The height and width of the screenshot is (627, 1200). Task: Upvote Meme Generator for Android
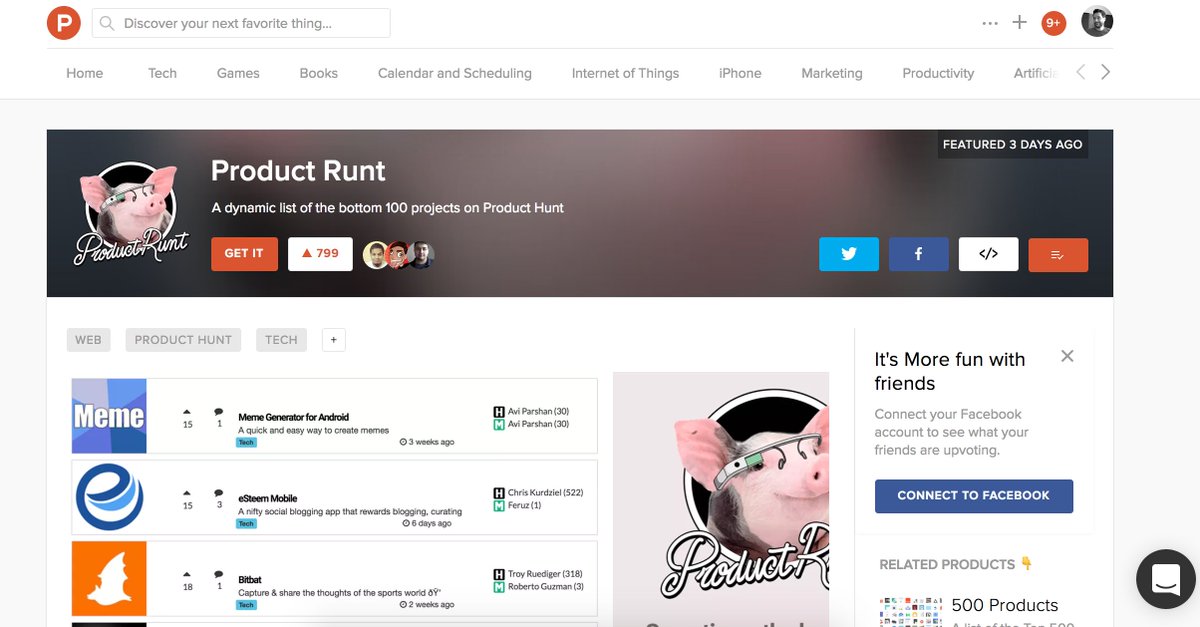187,417
